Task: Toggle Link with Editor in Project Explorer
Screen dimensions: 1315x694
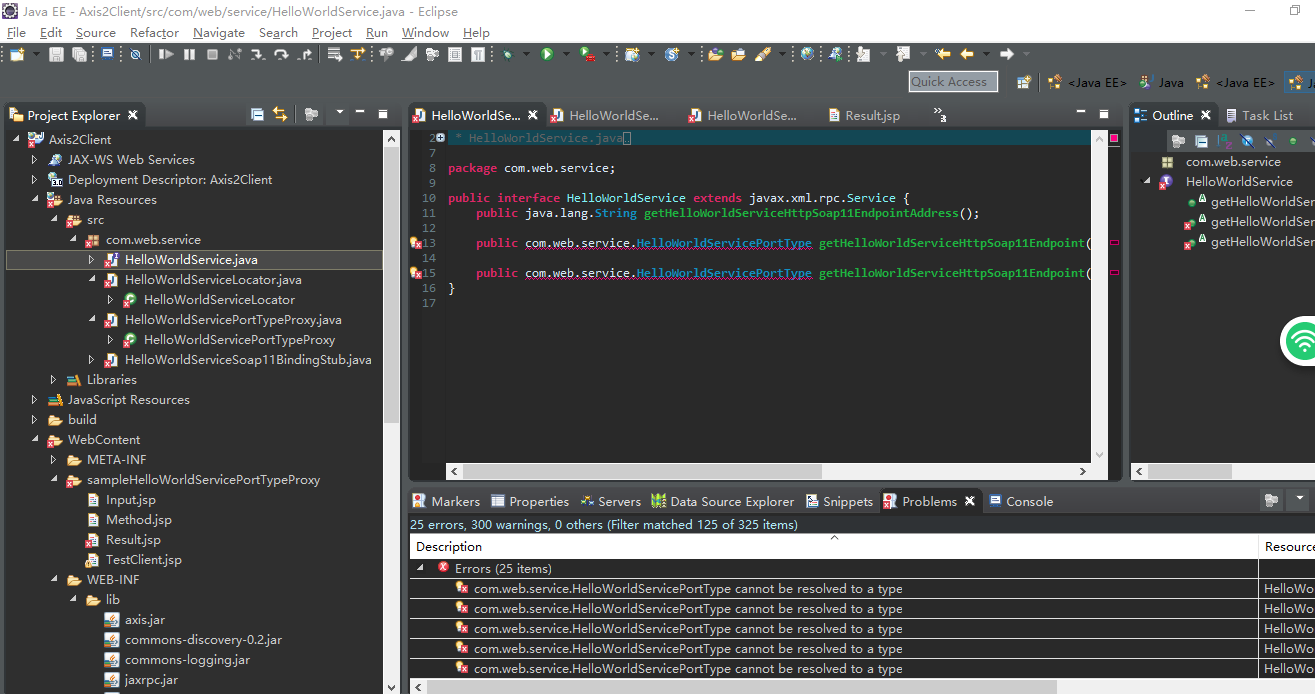Action: (x=280, y=115)
